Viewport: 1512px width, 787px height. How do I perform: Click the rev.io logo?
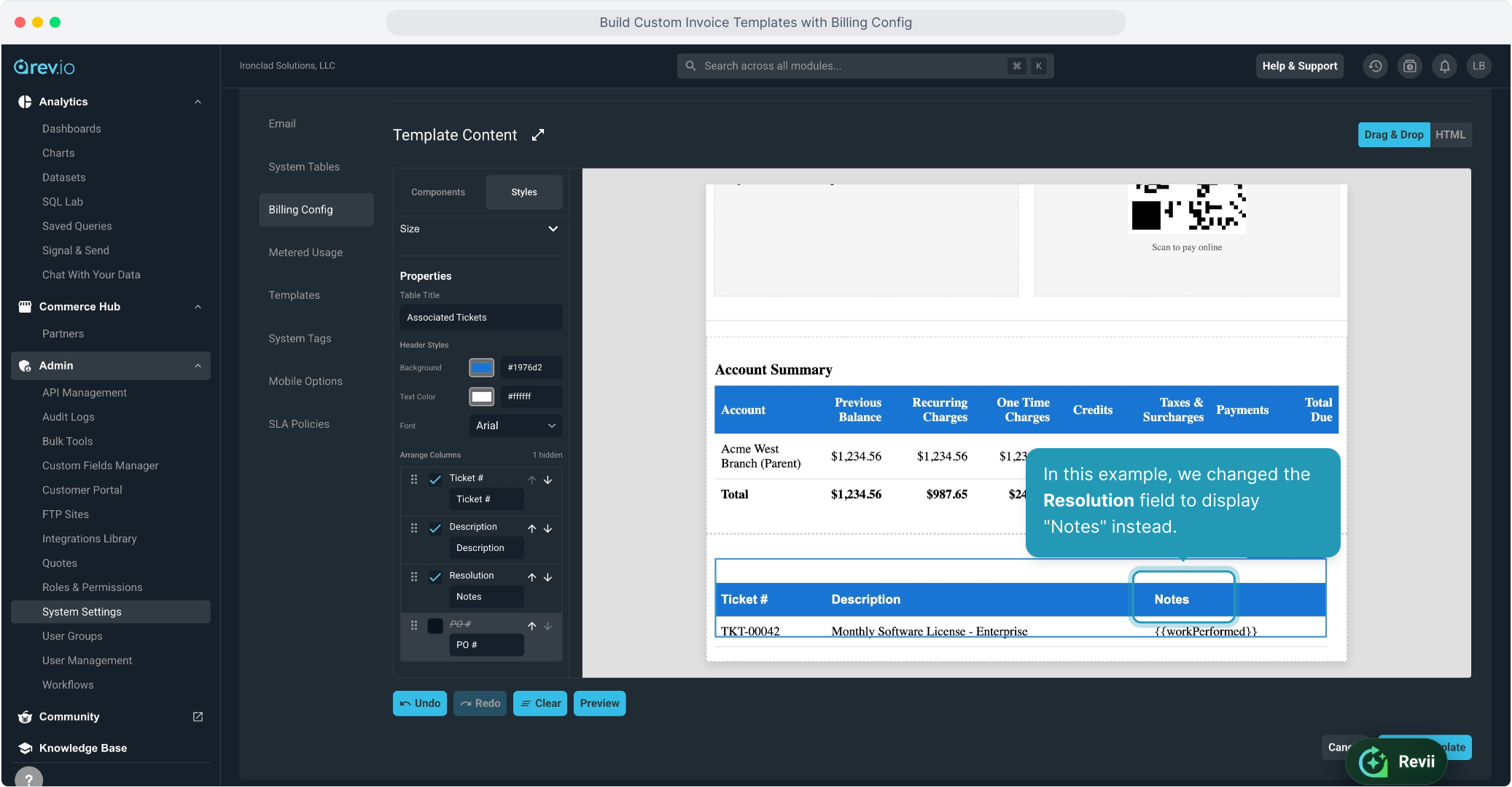click(44, 67)
